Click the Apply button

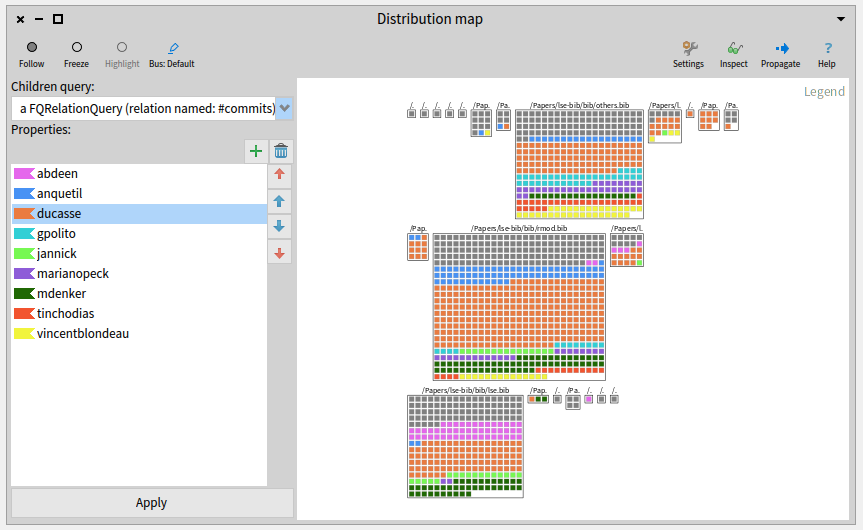click(x=152, y=502)
